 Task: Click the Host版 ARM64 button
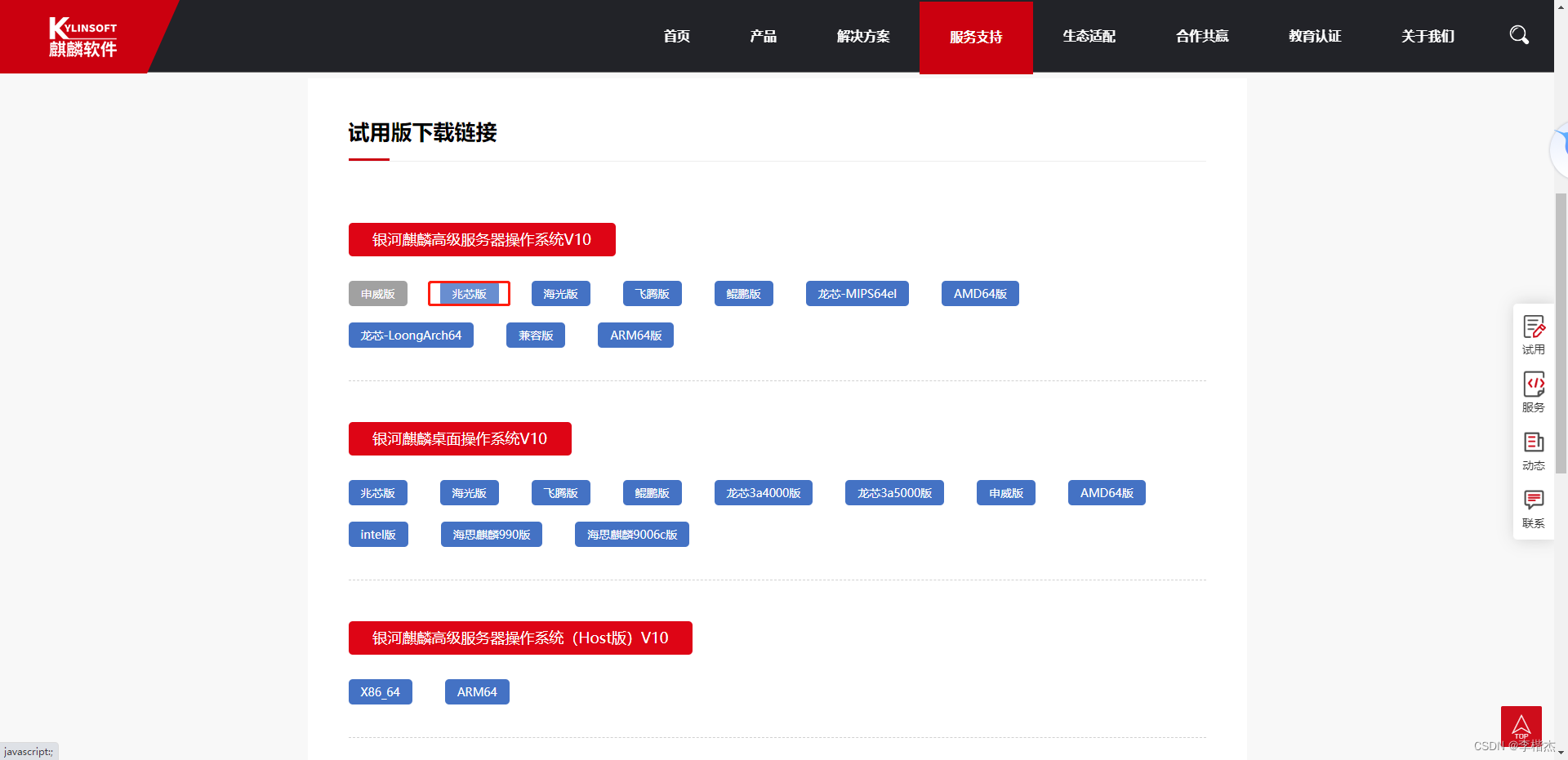[x=477, y=692]
